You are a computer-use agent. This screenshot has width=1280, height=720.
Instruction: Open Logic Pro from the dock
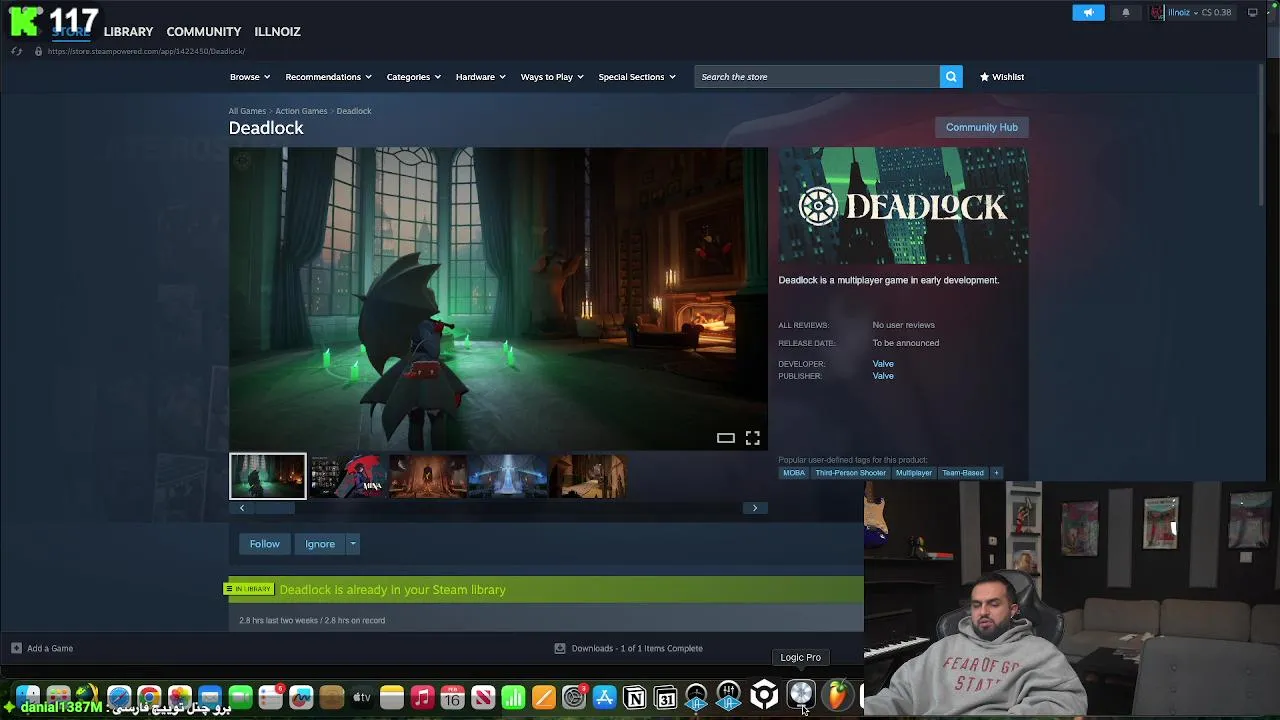pos(801,695)
